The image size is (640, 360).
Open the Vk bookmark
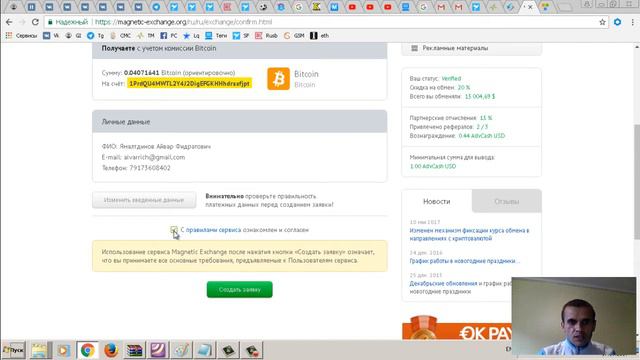[51, 36]
